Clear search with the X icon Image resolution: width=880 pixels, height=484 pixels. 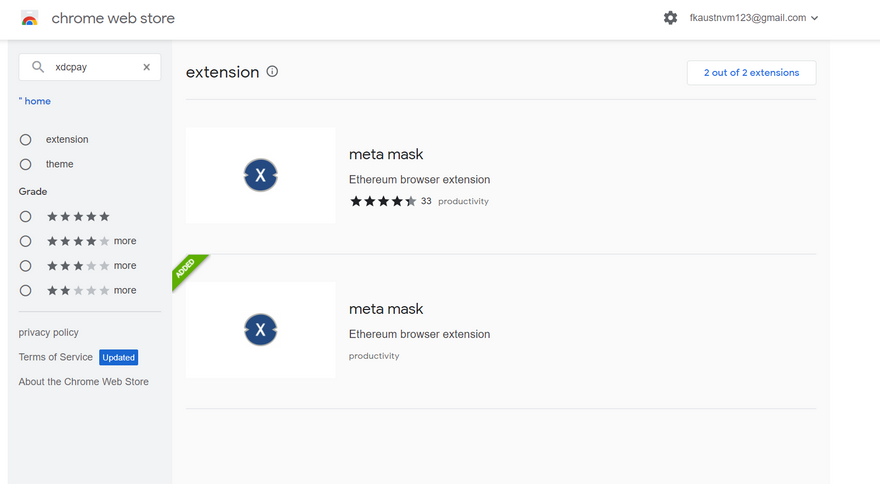point(146,67)
